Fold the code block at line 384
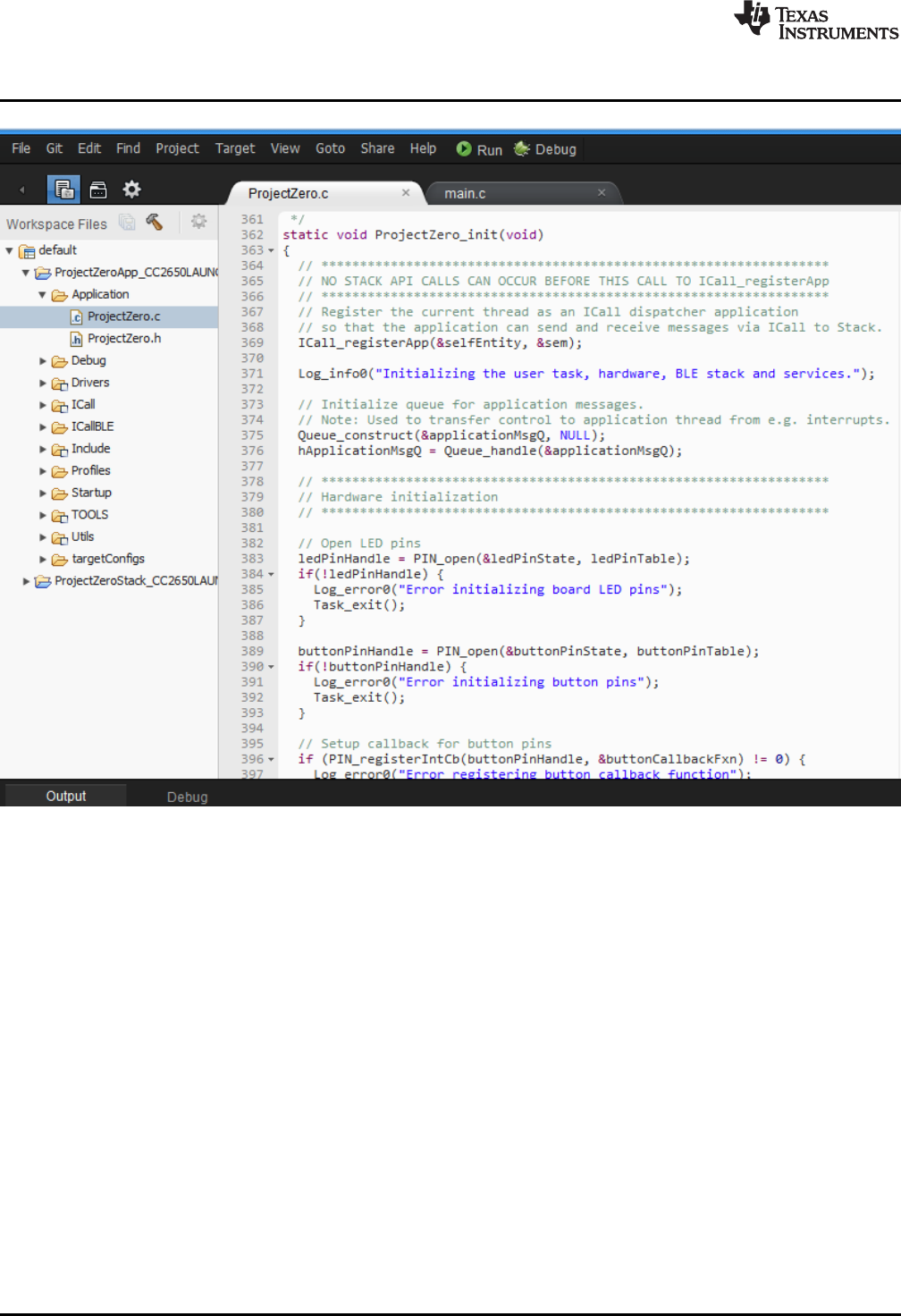The image size is (901, 1316). point(271,575)
